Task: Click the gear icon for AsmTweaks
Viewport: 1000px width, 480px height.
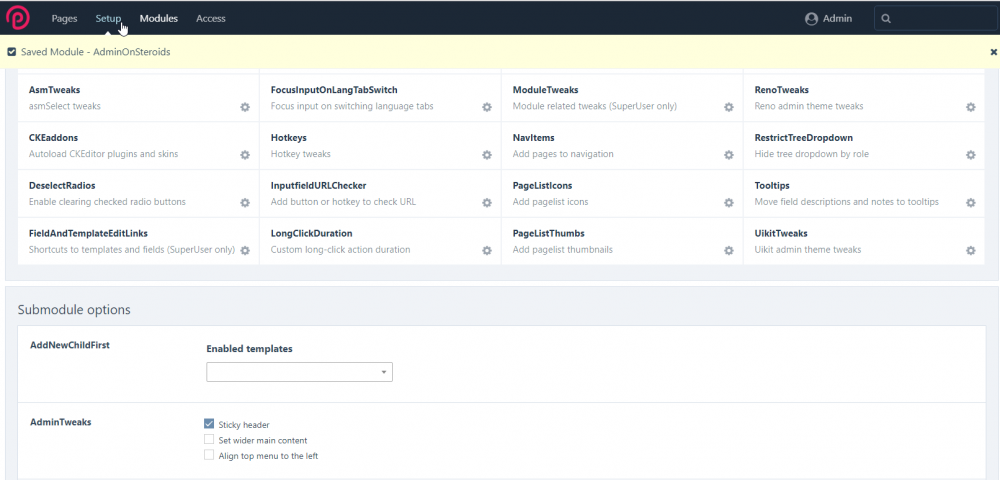Action: (244, 107)
